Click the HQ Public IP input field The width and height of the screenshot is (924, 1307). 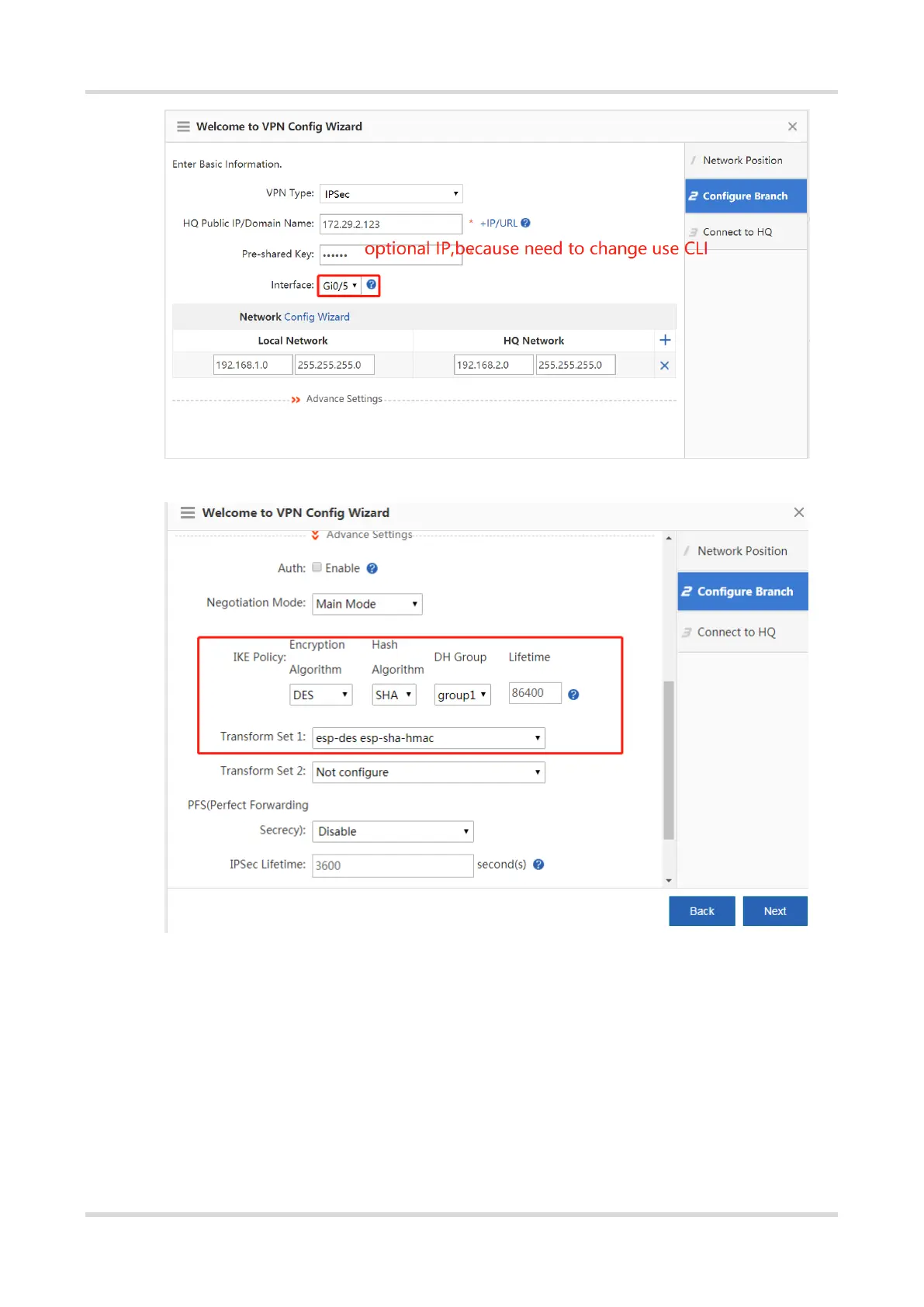[391, 224]
